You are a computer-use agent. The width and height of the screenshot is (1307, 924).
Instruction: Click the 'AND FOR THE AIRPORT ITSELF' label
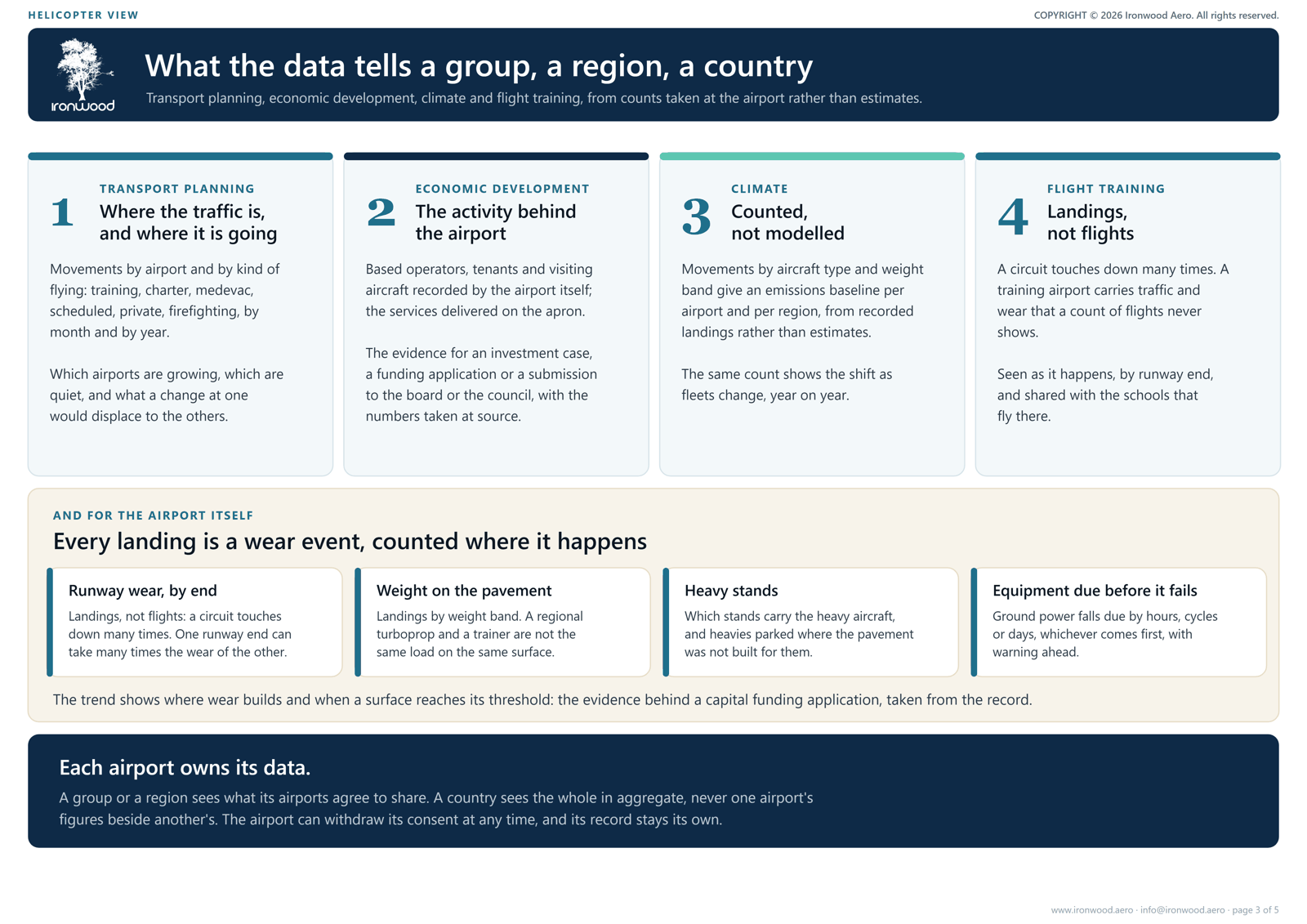pos(153,516)
